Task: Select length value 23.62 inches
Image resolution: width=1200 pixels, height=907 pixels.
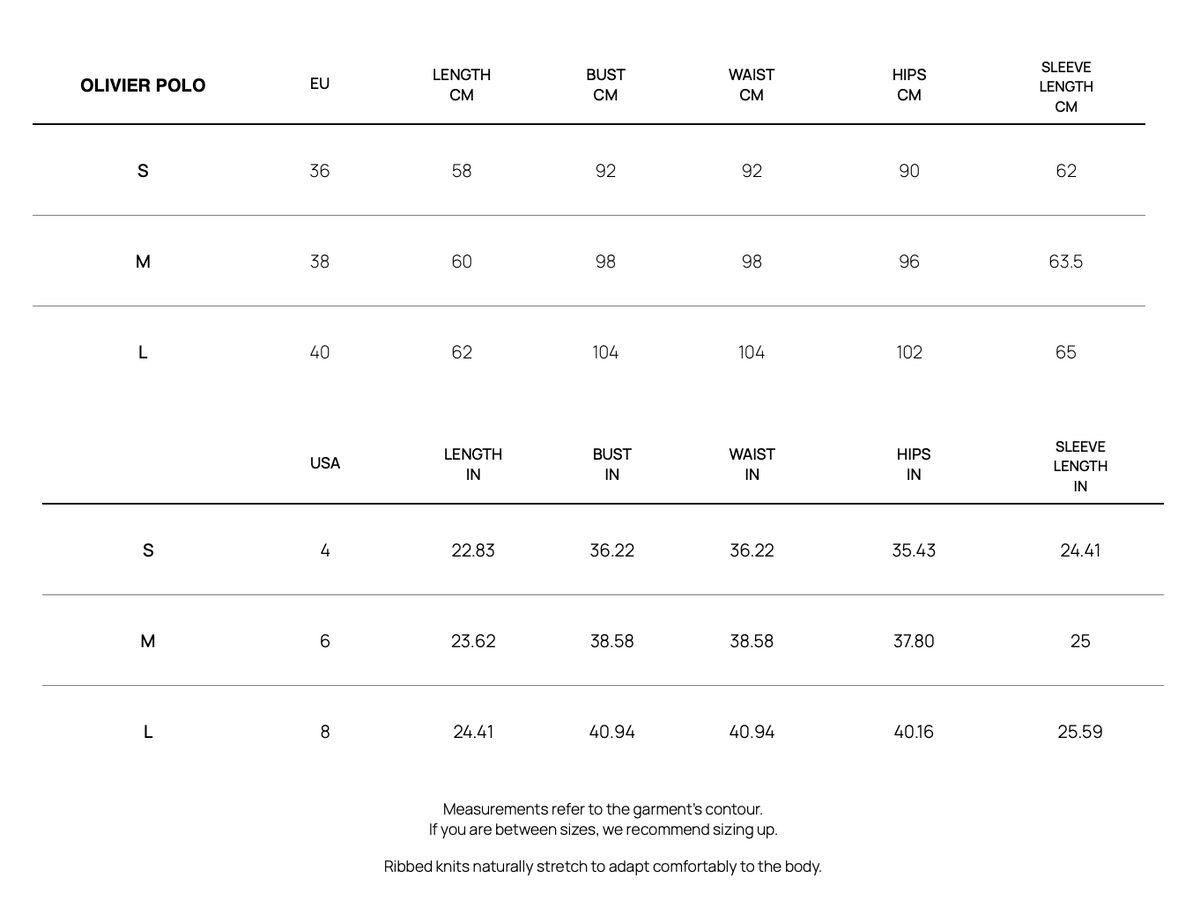Action: [473, 641]
